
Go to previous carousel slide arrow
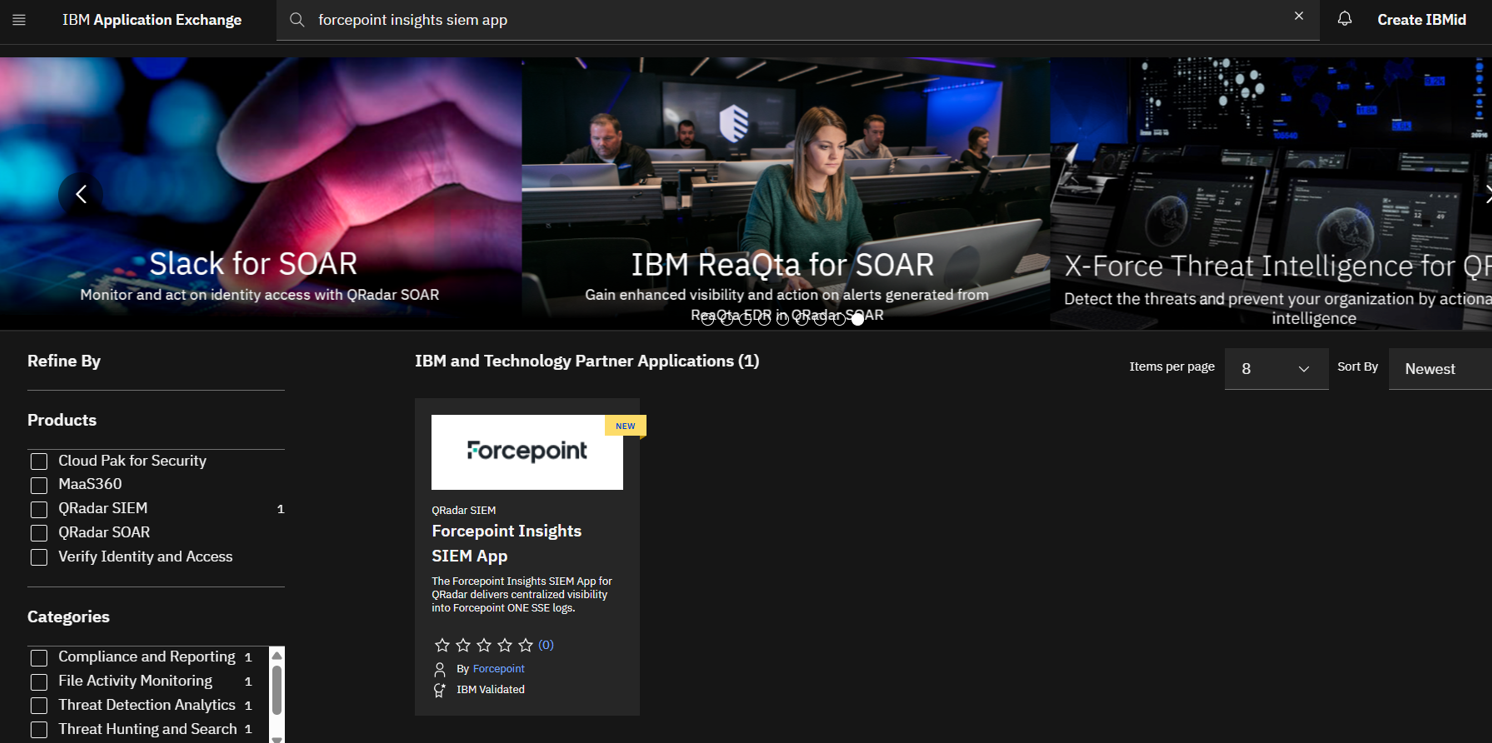coord(81,194)
